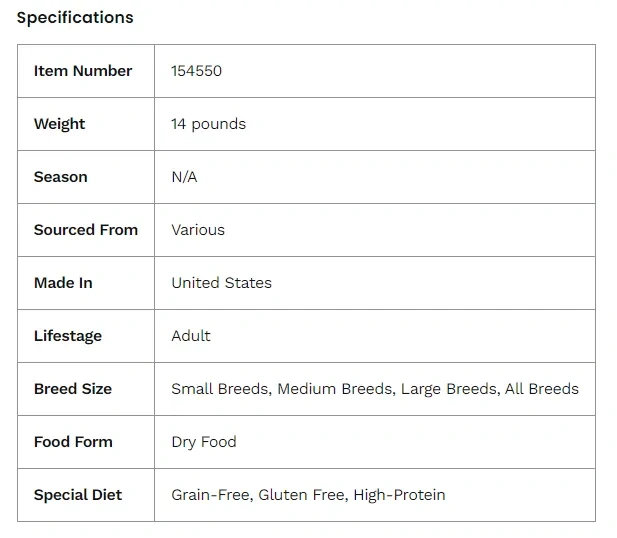Click the Specifications heading
This screenshot has height=538, width=617.
75,18
